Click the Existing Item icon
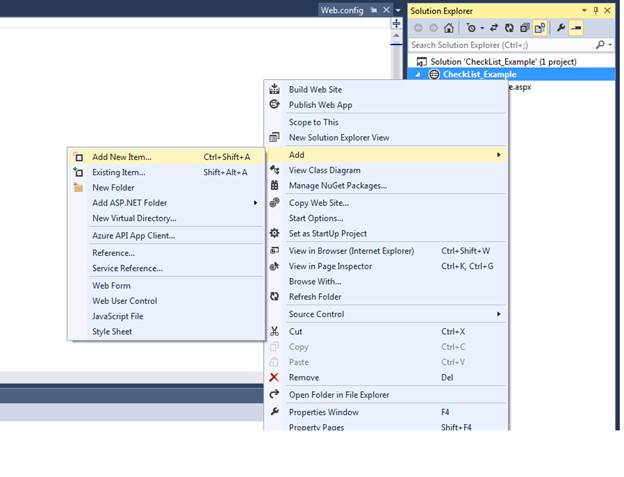Viewport: 624px width, 477px height. pyautogui.click(x=78, y=172)
